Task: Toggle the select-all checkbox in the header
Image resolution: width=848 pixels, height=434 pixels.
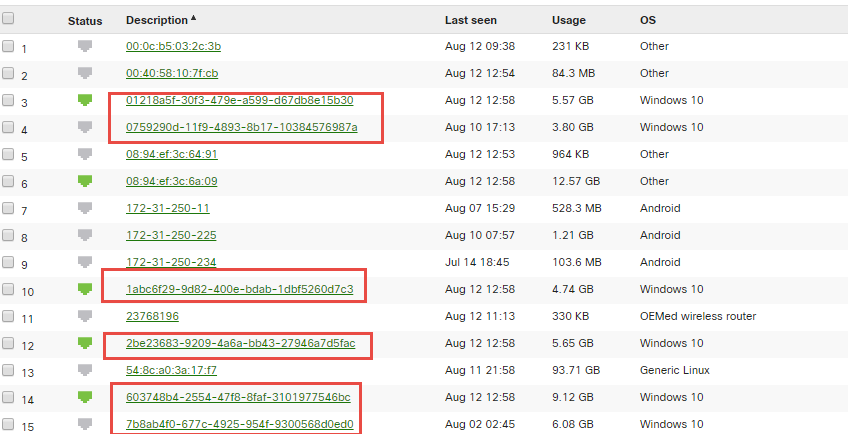Action: click(8, 19)
